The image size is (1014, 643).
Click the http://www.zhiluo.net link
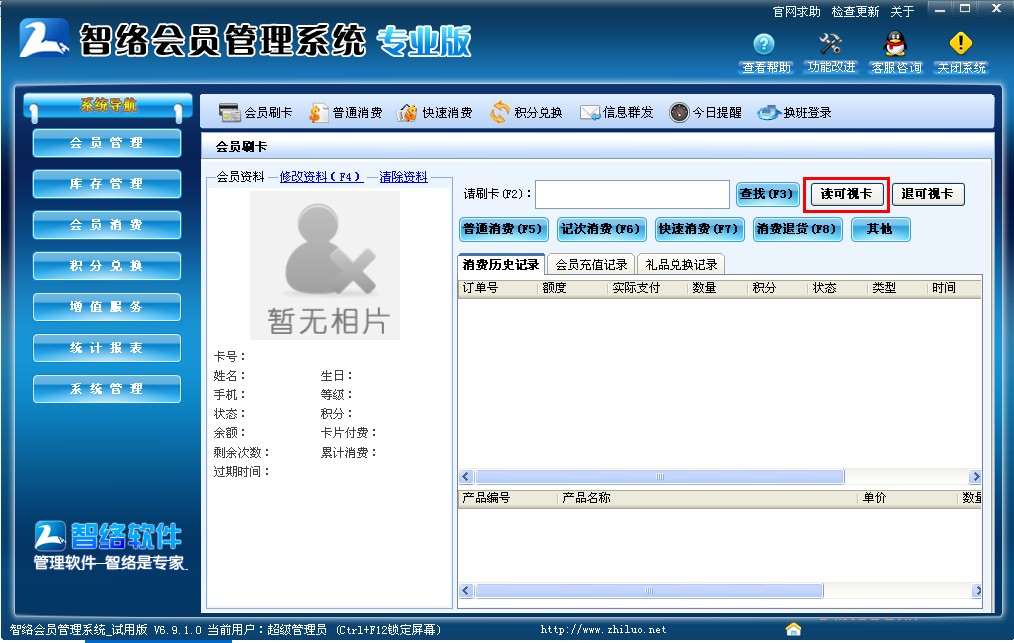[603, 629]
